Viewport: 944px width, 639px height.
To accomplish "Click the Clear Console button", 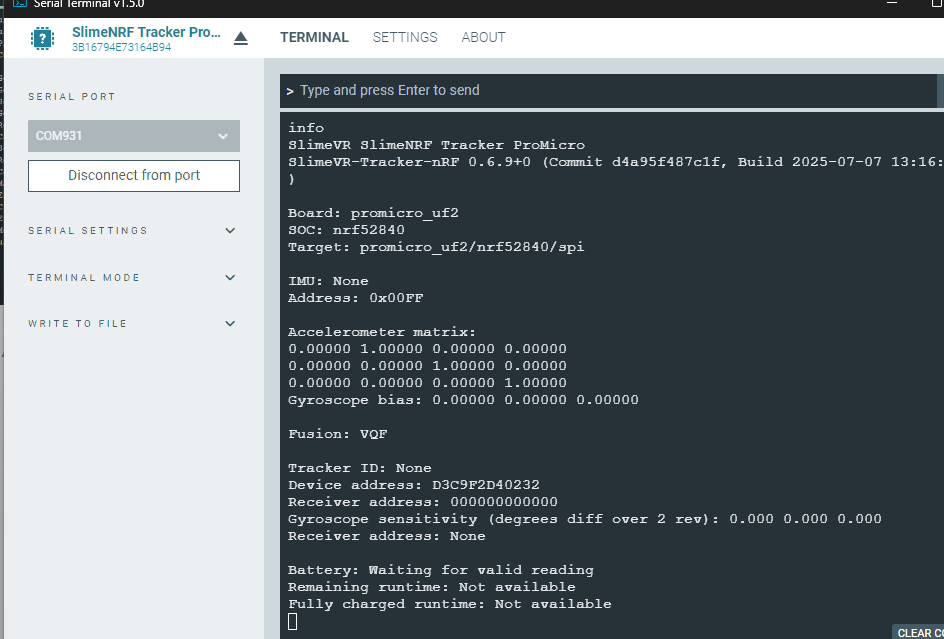I will (919, 632).
